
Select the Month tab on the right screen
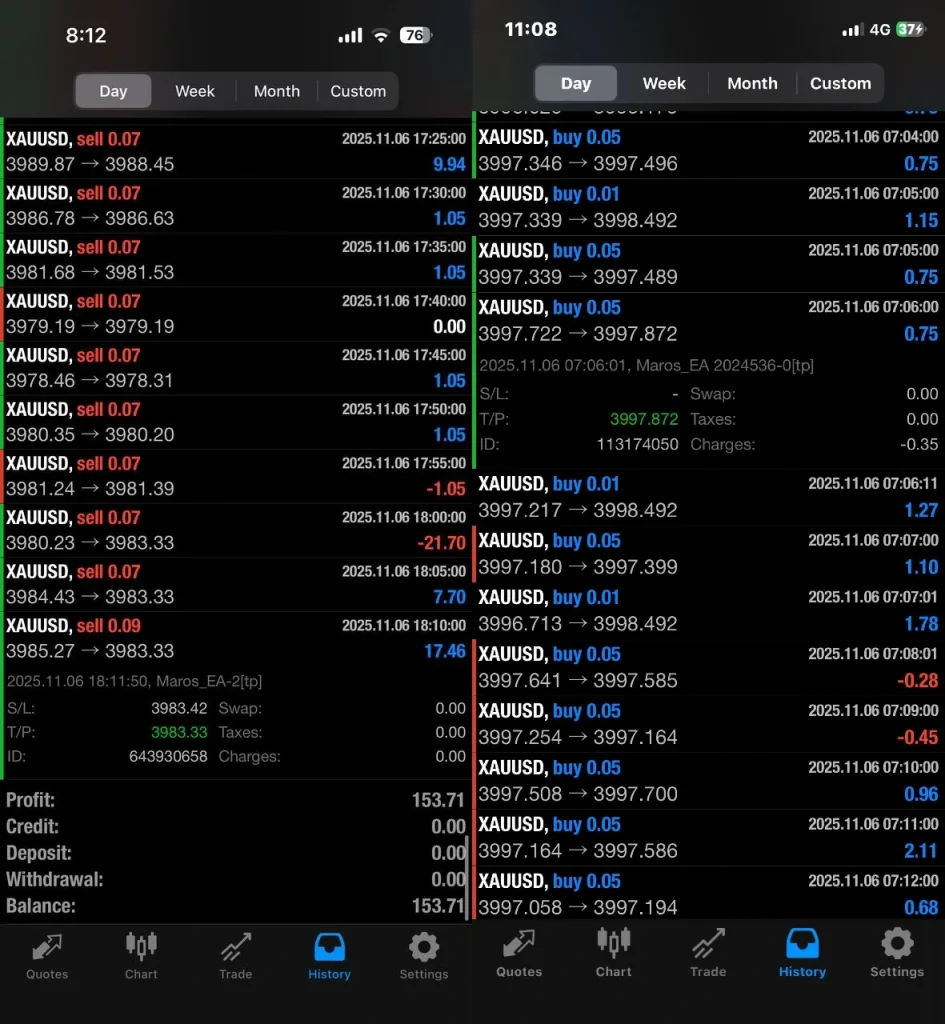point(752,84)
